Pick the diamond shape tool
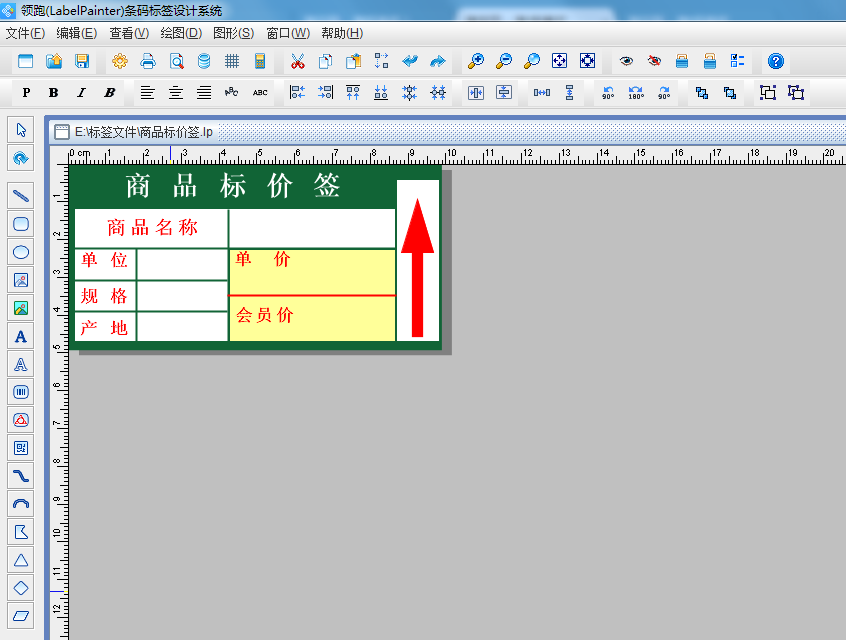 pos(21,587)
